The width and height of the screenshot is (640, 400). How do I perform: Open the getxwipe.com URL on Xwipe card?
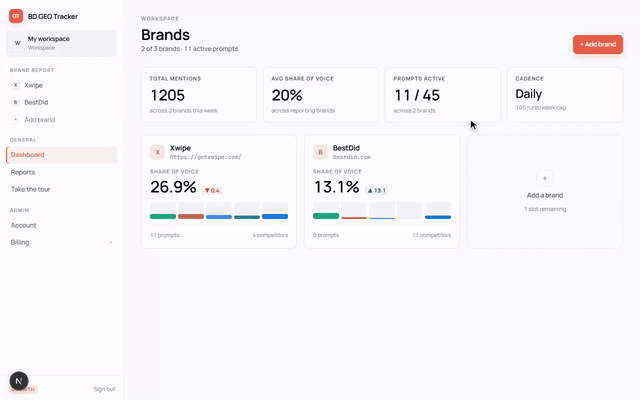205,157
